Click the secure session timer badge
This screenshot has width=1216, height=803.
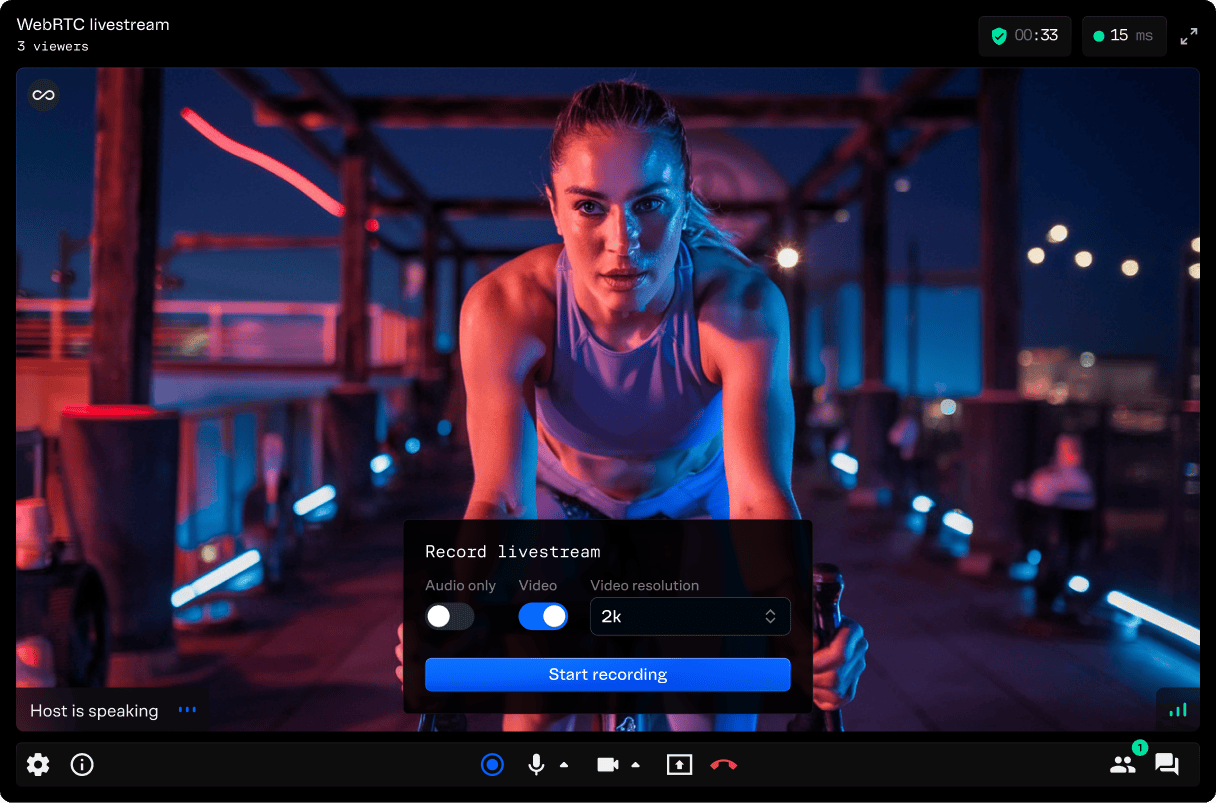(x=1024, y=36)
